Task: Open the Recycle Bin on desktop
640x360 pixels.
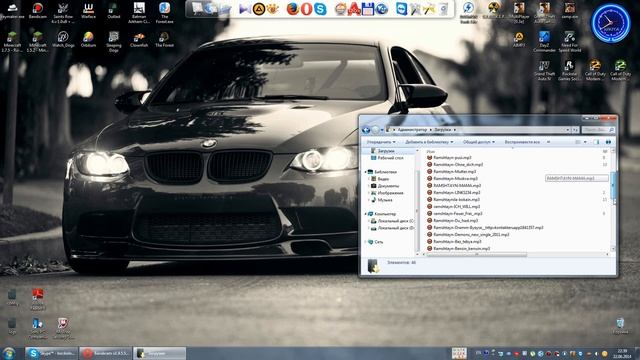Action: point(620,326)
